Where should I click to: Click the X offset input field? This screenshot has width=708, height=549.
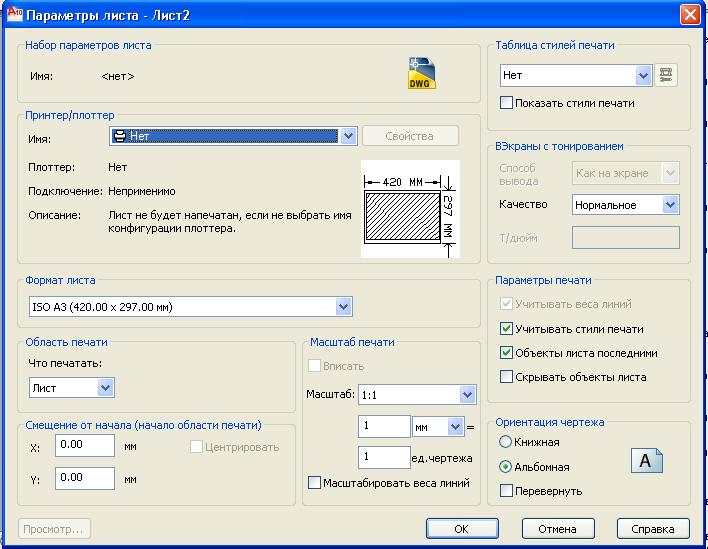(x=85, y=445)
